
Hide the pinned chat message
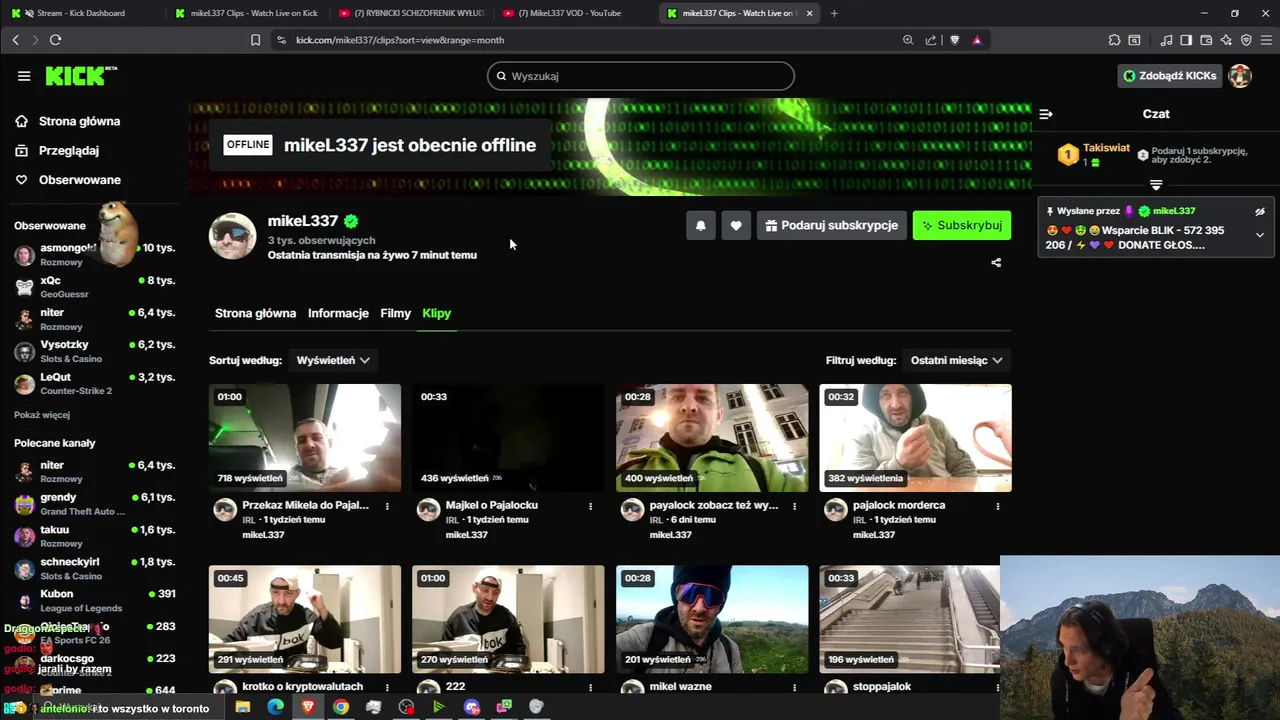pyautogui.click(x=1260, y=212)
